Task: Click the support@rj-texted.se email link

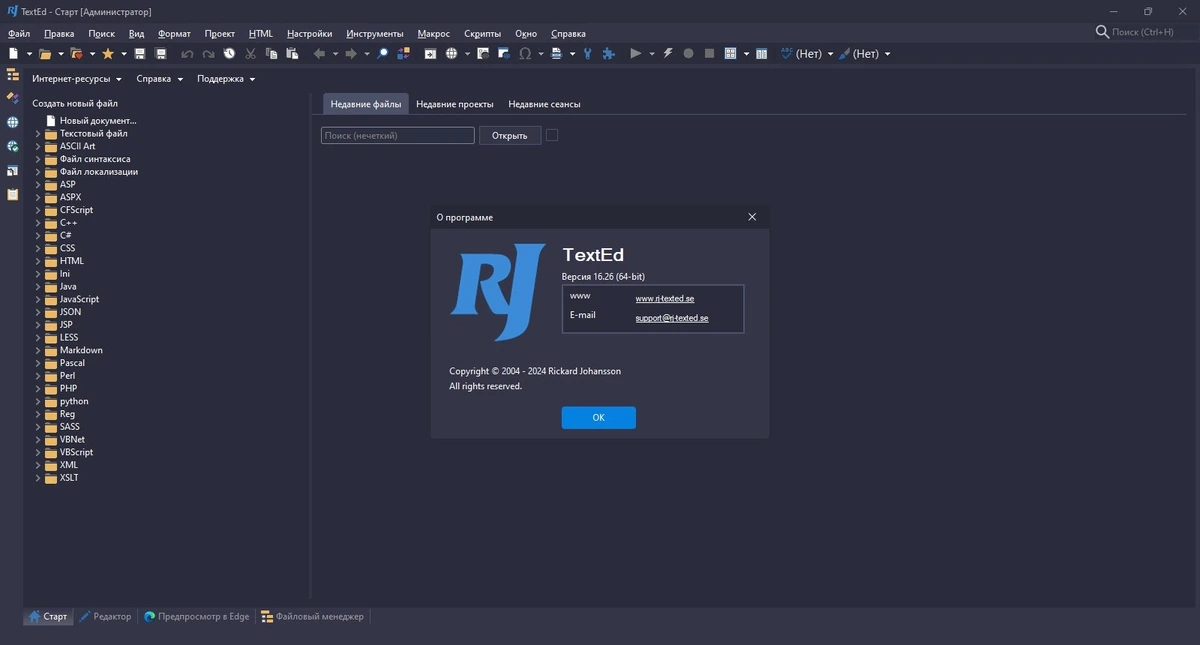Action: (x=672, y=318)
